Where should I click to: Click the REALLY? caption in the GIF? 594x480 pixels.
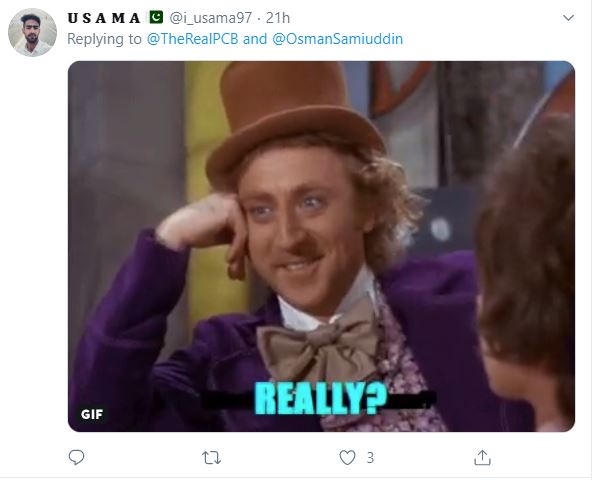pos(320,399)
